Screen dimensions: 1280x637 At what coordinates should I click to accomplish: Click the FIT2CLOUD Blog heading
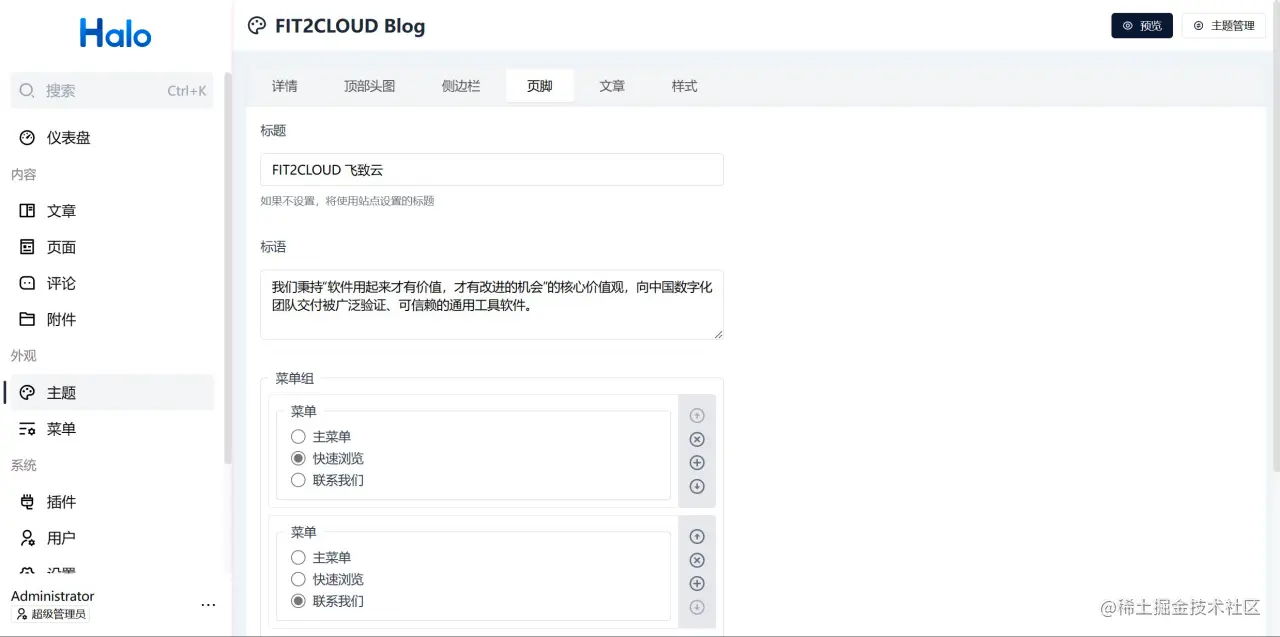pos(350,26)
